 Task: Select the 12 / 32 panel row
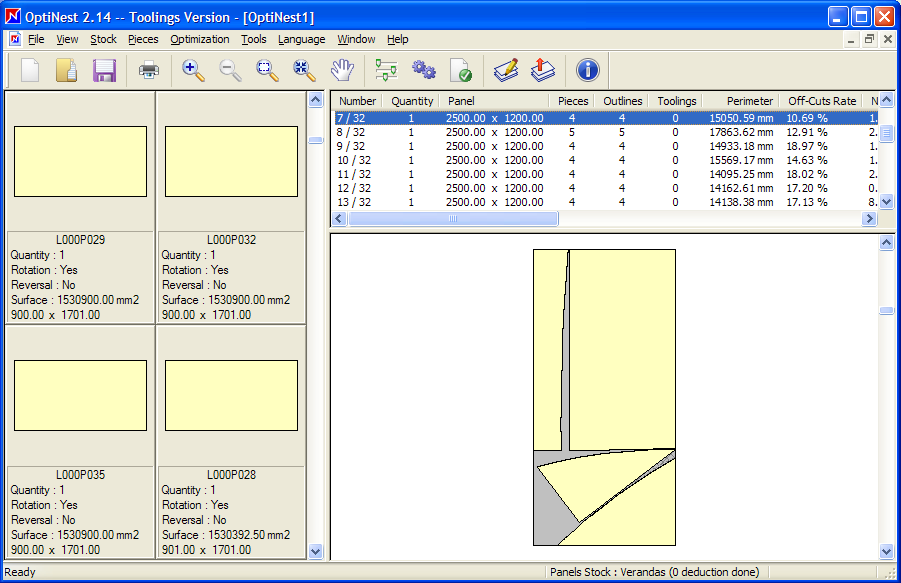click(x=606, y=188)
